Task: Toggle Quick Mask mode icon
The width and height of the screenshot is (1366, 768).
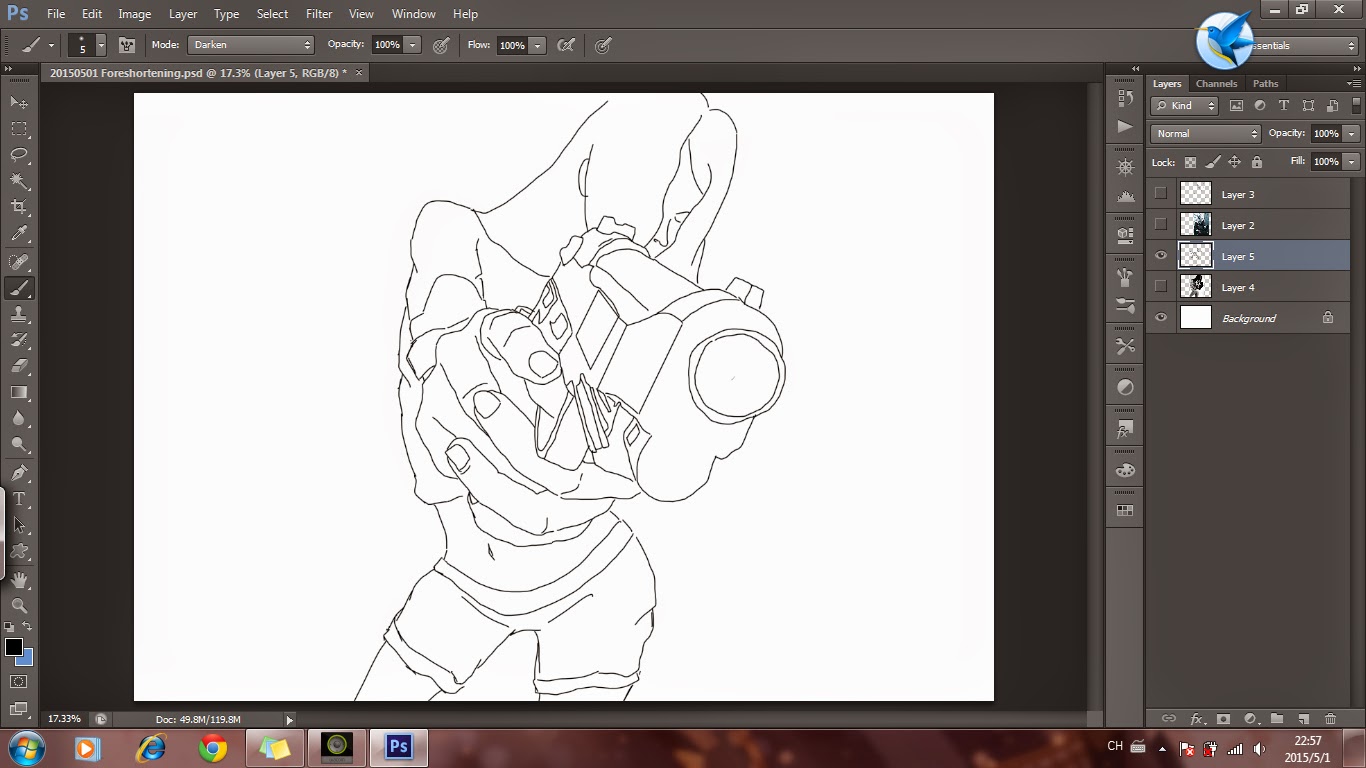Action: [x=18, y=682]
